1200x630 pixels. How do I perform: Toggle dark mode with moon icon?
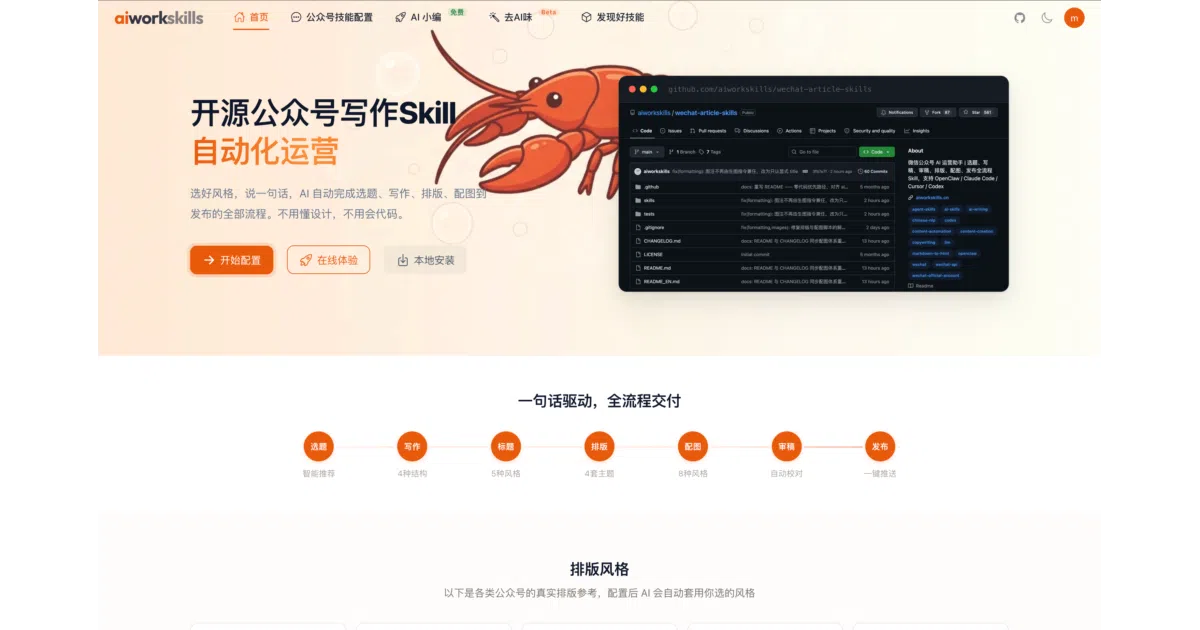(x=1047, y=17)
